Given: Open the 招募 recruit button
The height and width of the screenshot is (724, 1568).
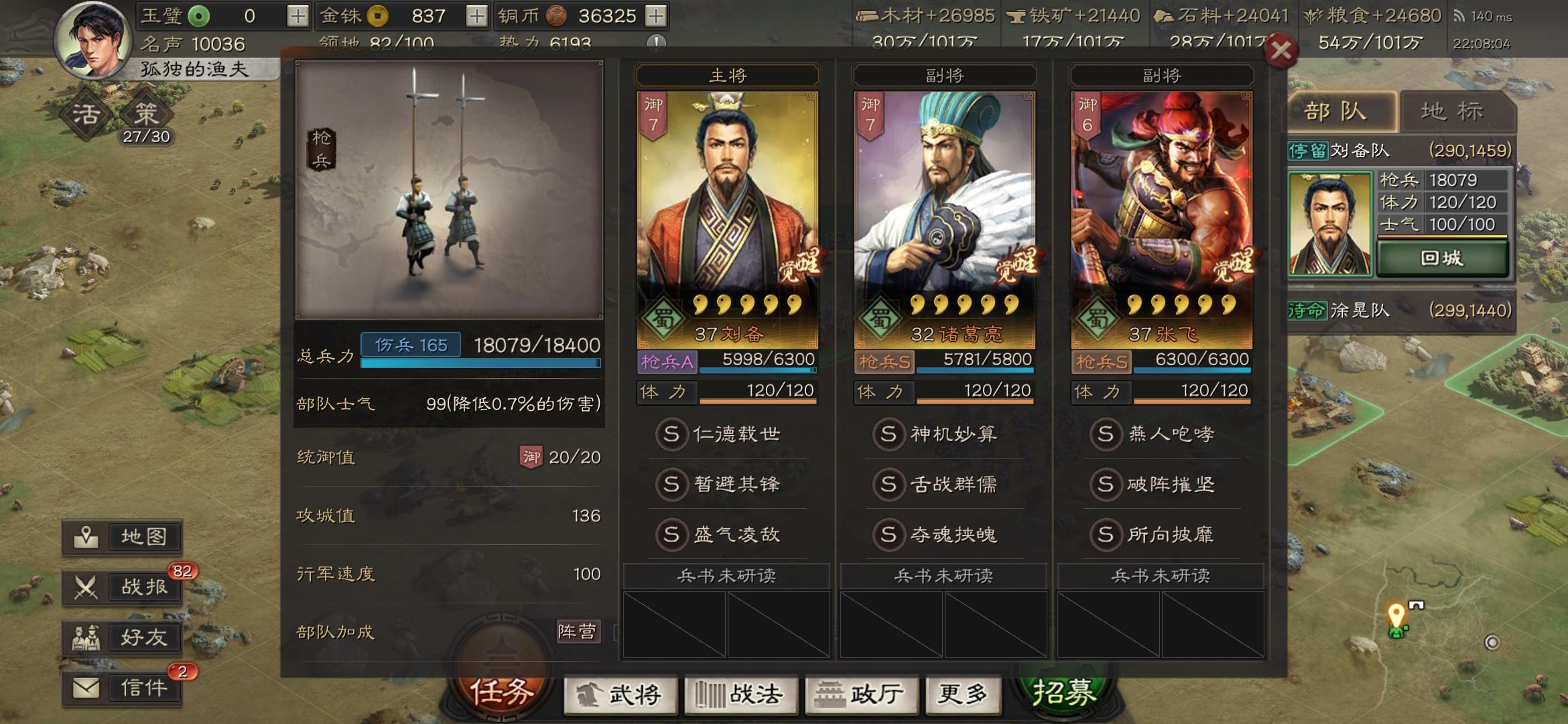Looking at the screenshot, I should (x=1064, y=692).
